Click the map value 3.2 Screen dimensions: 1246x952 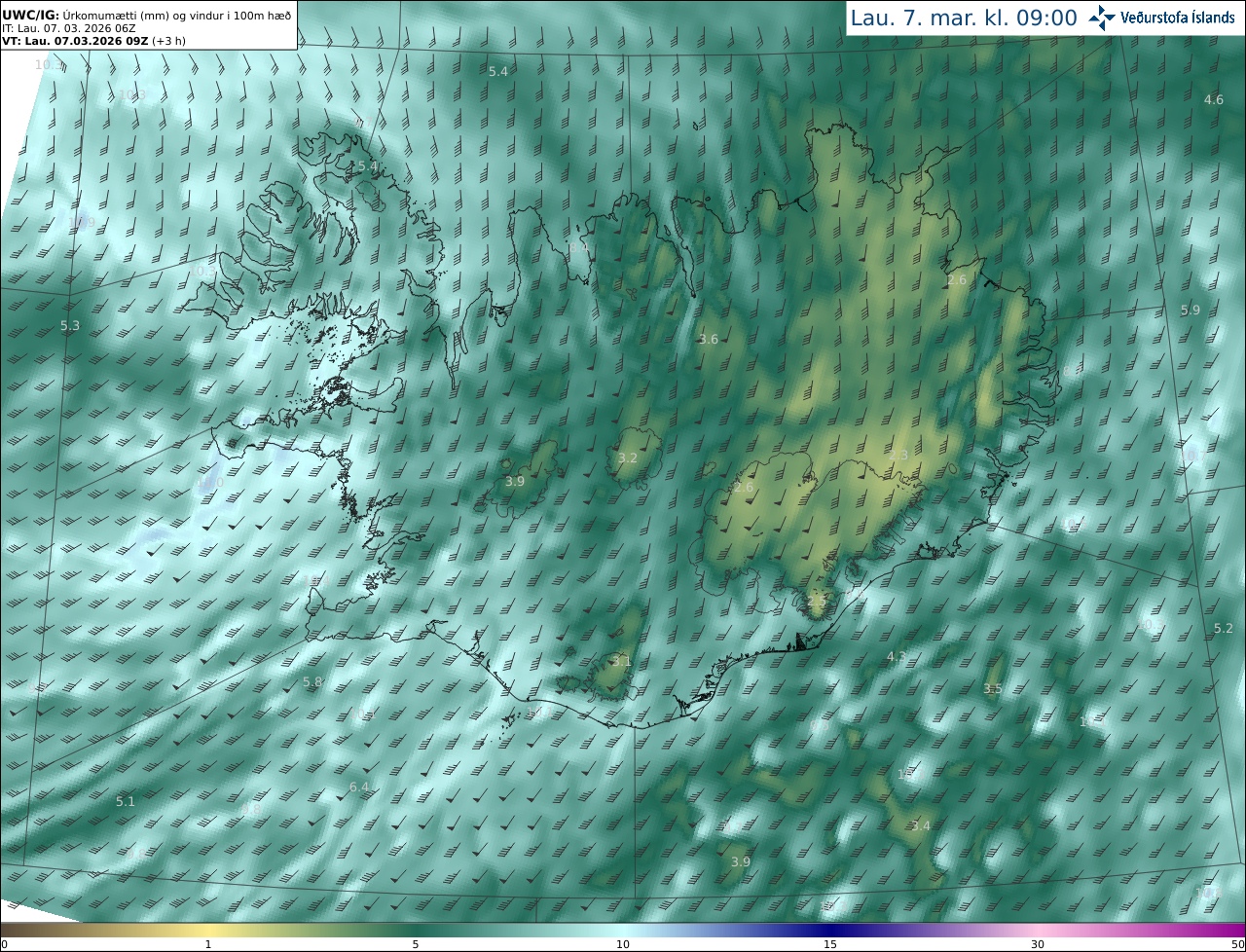point(628,458)
